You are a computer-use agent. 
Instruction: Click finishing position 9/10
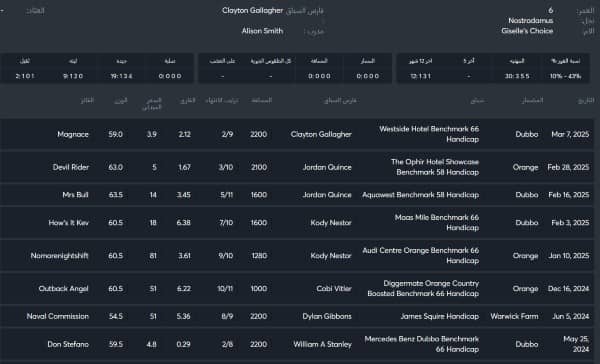tap(226, 256)
